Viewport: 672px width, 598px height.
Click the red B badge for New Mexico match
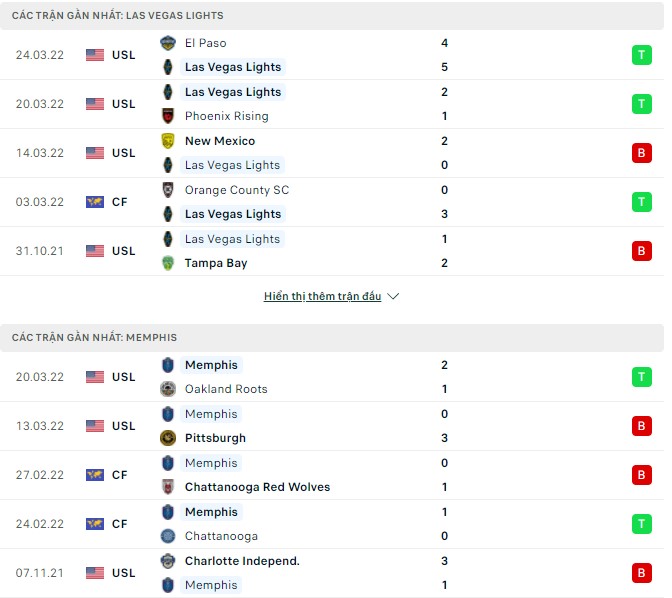click(x=640, y=153)
